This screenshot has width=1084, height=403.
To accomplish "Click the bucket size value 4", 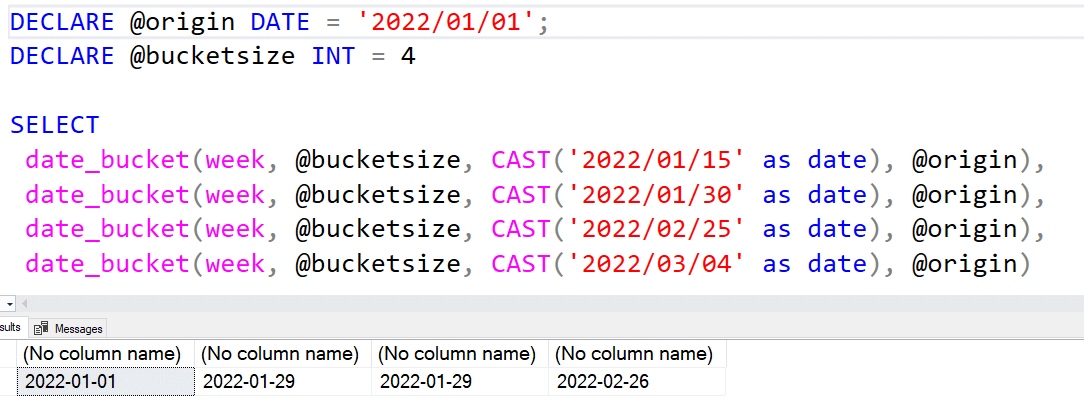I will click(408, 56).
